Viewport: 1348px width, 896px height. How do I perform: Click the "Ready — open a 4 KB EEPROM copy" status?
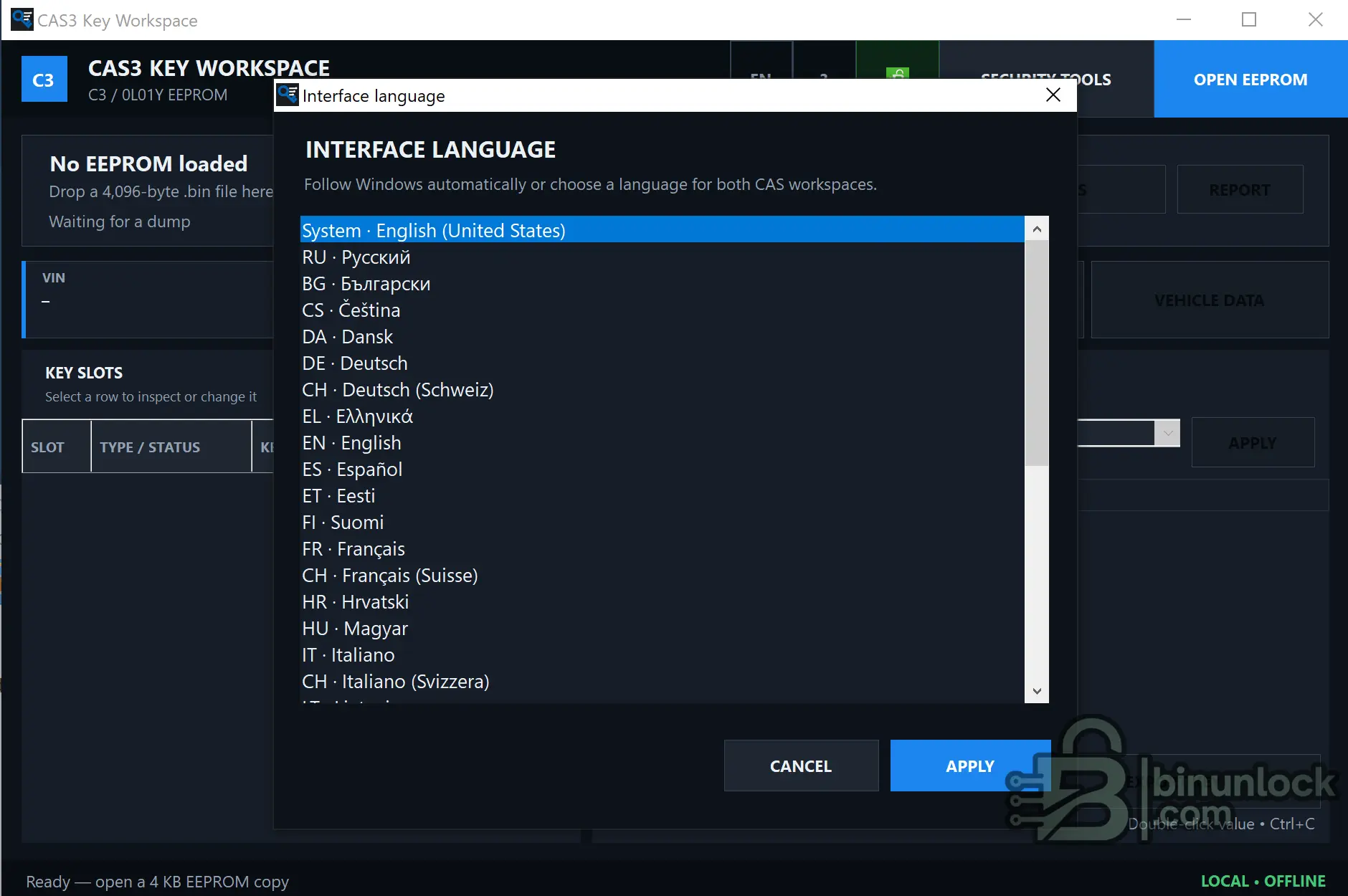pyautogui.click(x=157, y=881)
